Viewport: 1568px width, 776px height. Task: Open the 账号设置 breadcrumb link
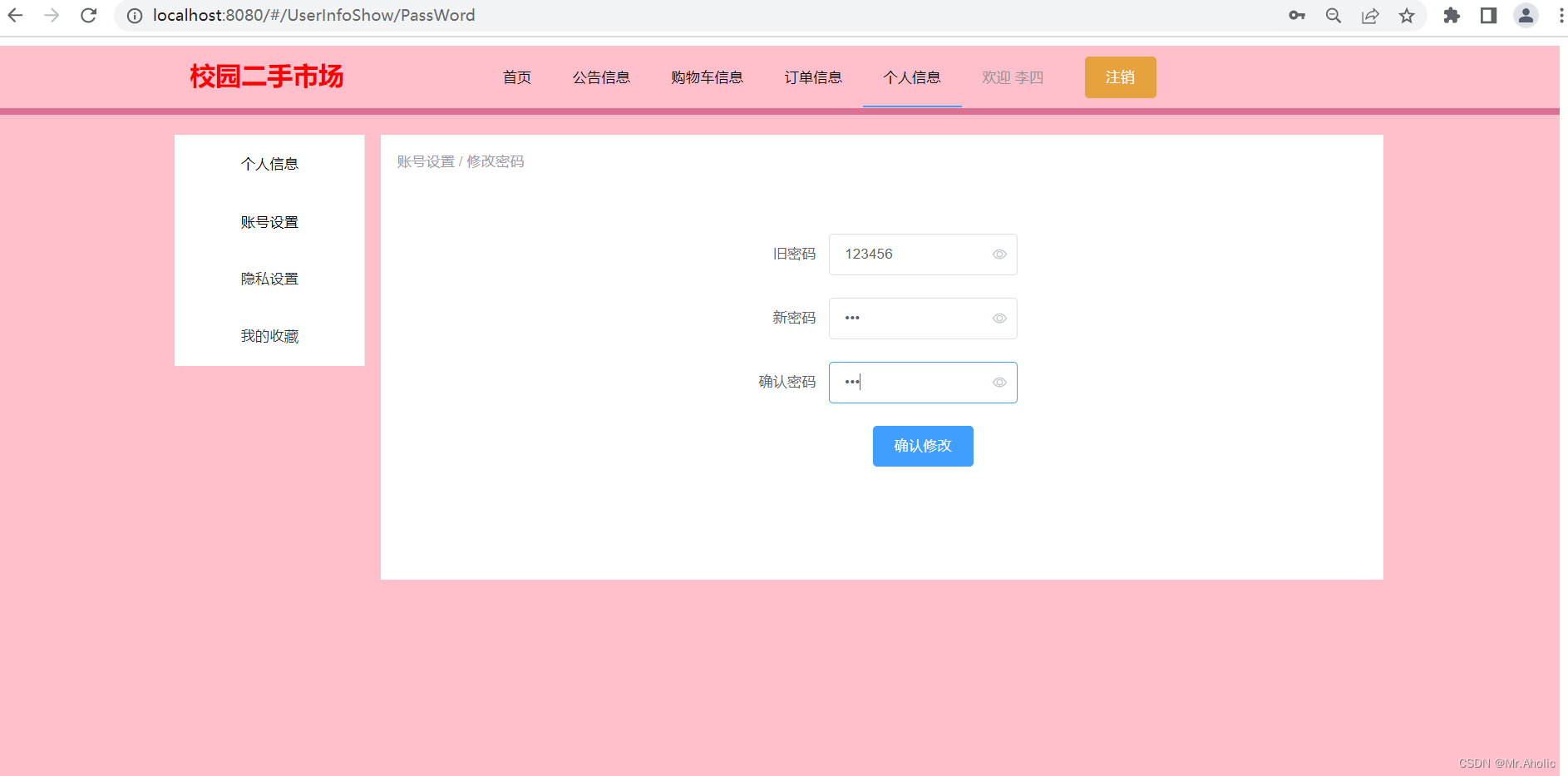tap(425, 161)
